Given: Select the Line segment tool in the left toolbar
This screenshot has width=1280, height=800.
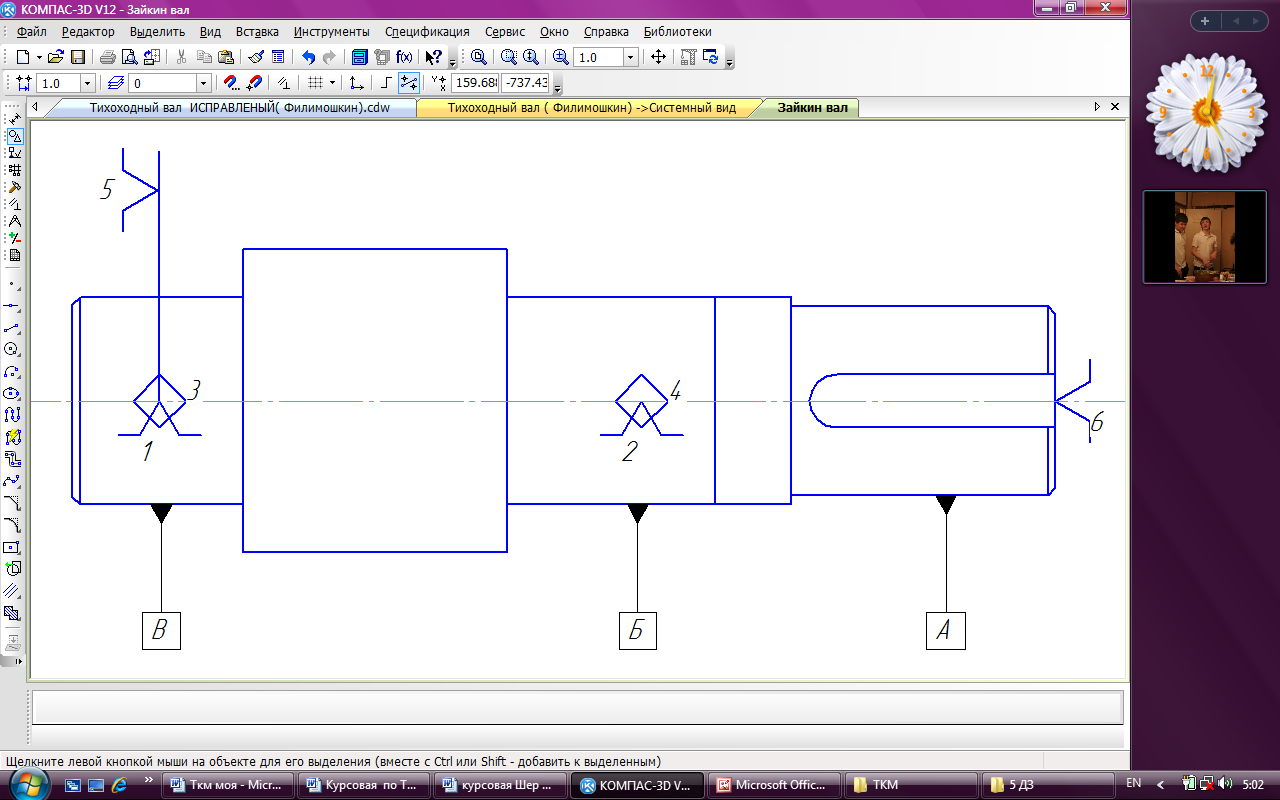Looking at the screenshot, I should [14, 327].
